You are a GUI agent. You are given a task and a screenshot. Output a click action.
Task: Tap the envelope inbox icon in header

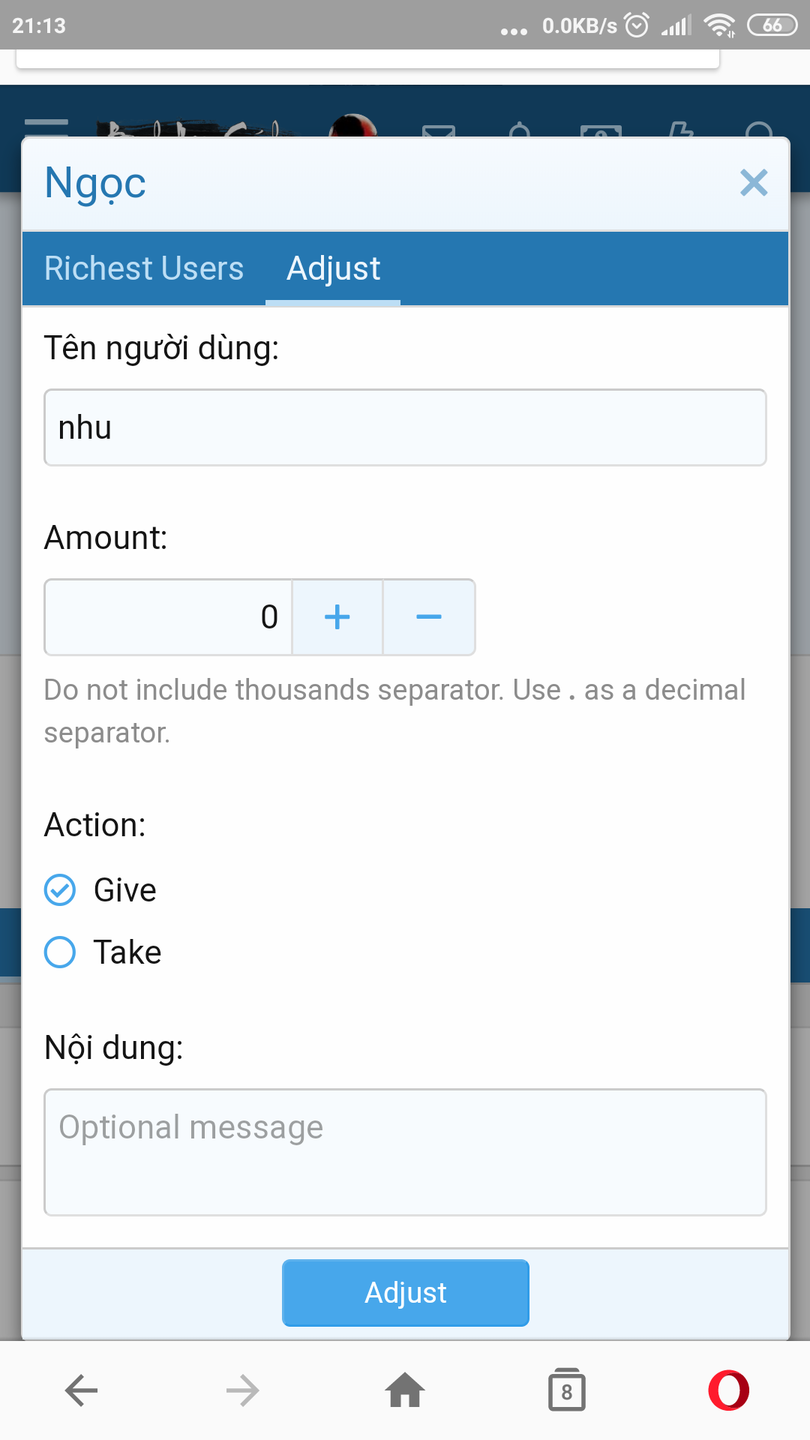pyautogui.click(x=438, y=130)
